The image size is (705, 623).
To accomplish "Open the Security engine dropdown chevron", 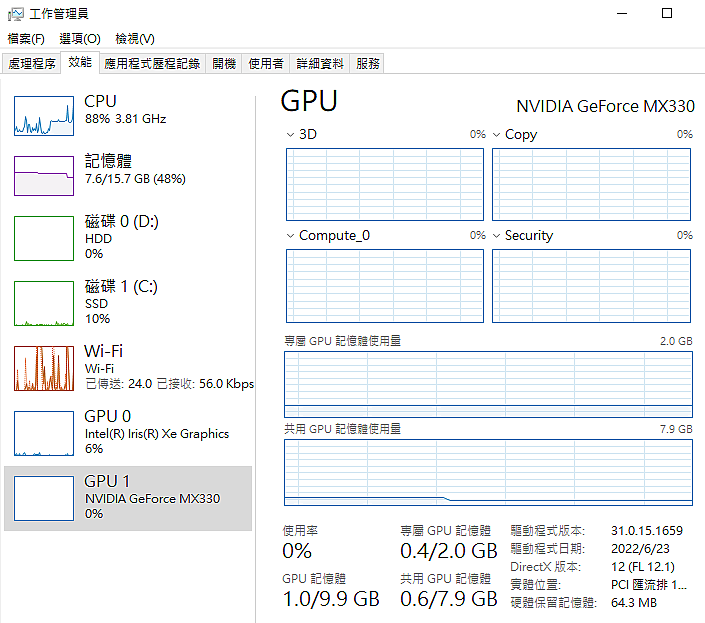I will (x=496, y=236).
